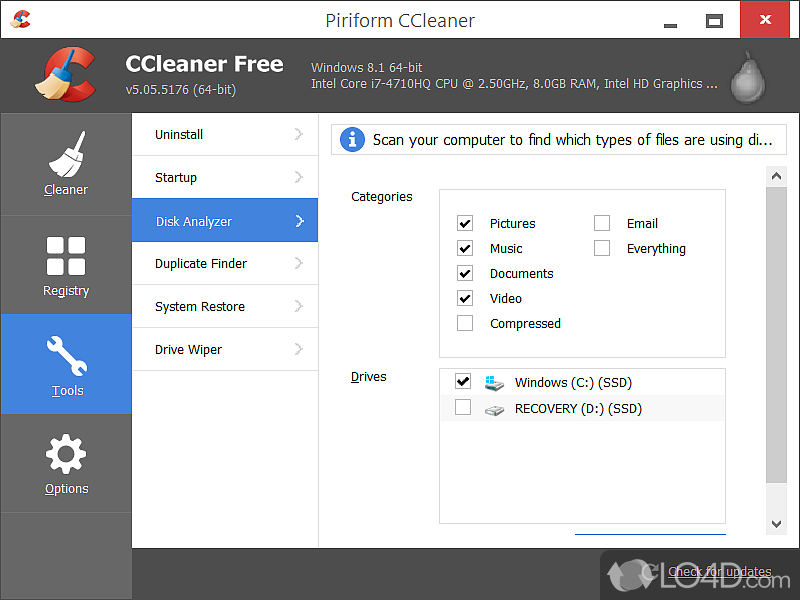Click the v5.05.5176 version text
This screenshot has width=800, height=600.
(x=181, y=90)
